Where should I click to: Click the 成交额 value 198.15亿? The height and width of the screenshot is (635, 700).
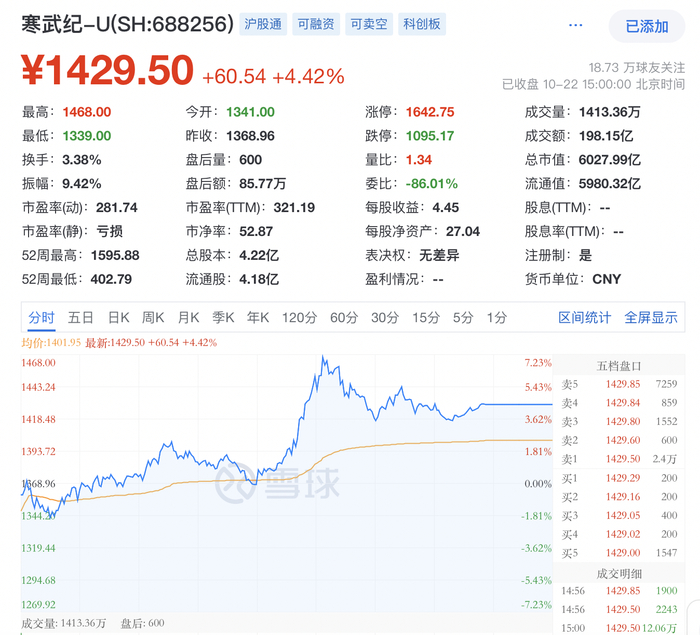[606, 136]
